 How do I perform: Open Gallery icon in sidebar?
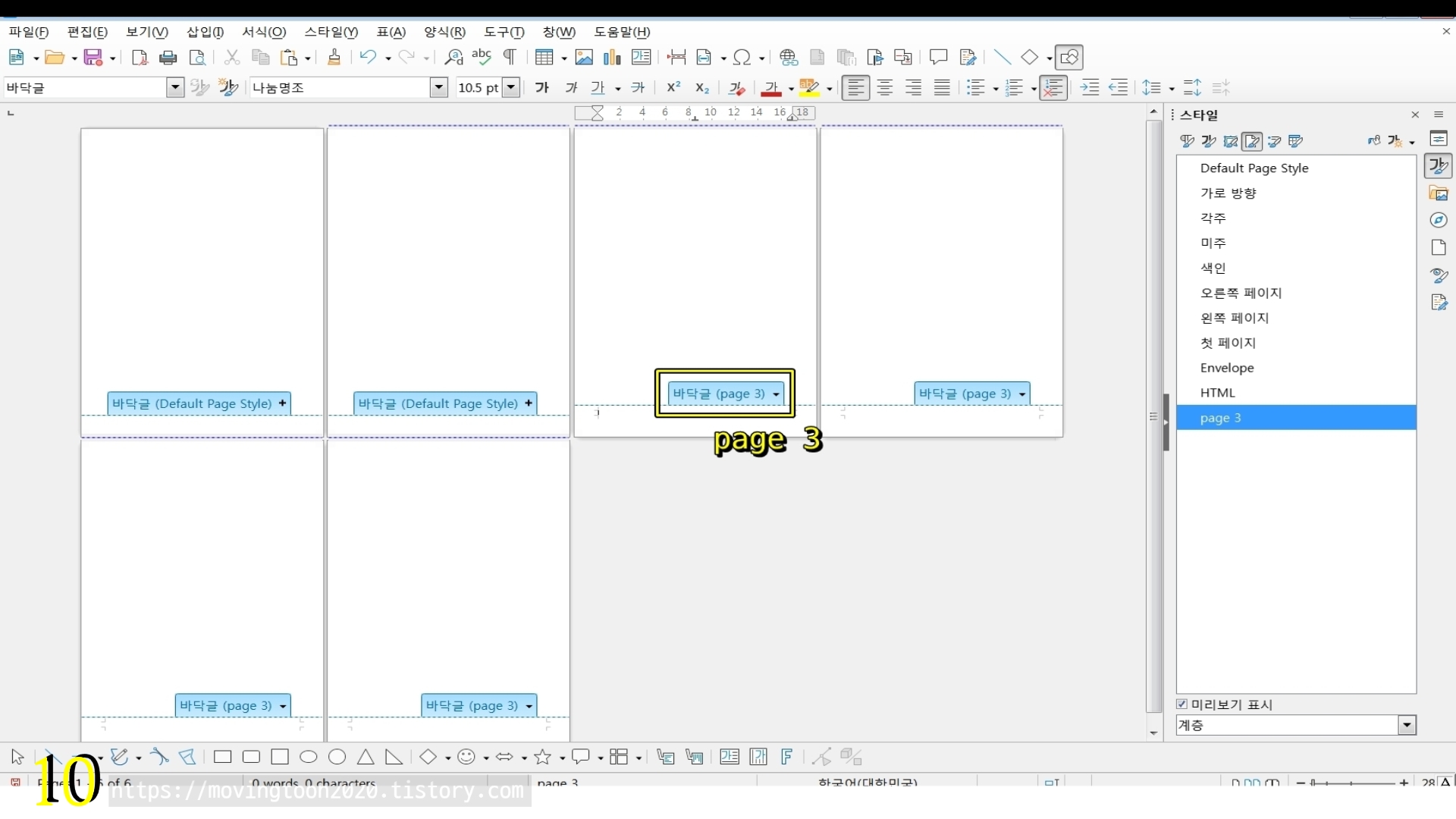1439,193
